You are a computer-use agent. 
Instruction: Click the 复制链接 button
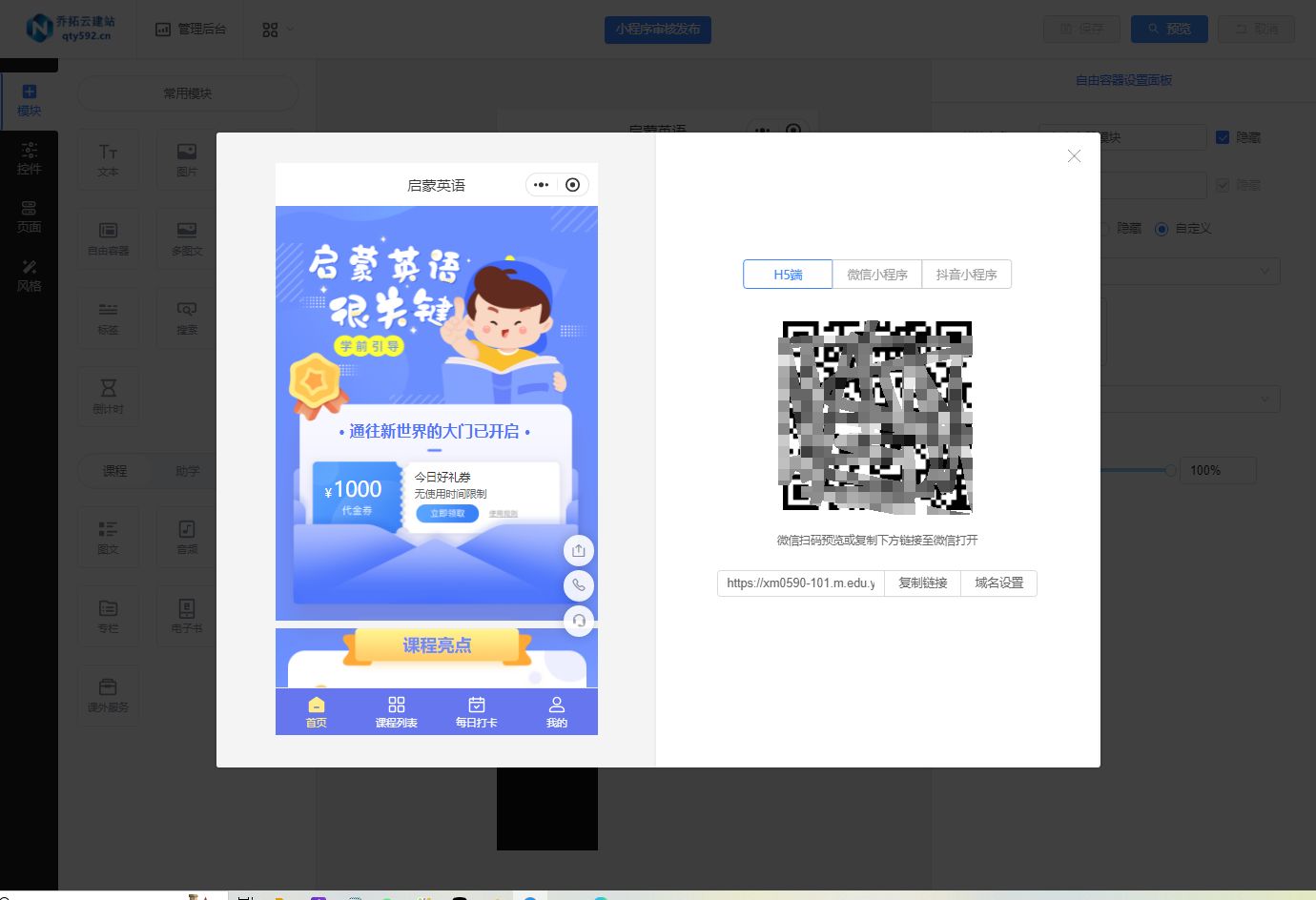click(x=923, y=583)
